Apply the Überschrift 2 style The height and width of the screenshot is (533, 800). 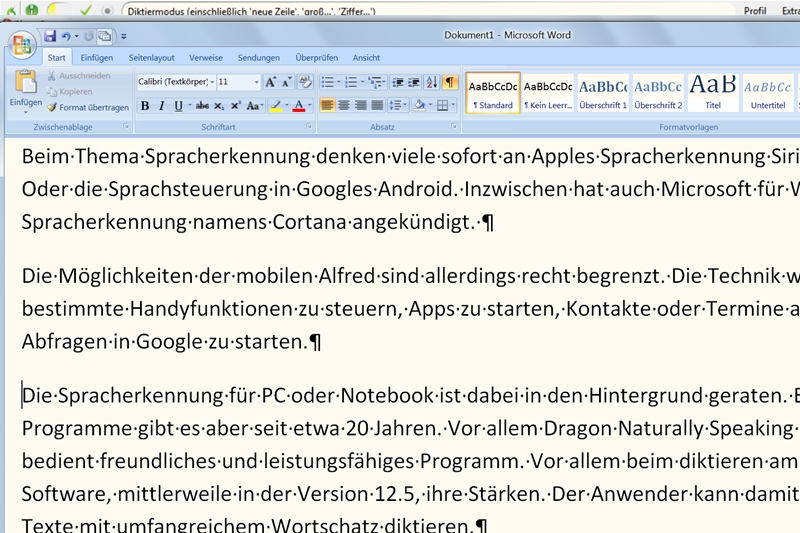click(x=658, y=93)
